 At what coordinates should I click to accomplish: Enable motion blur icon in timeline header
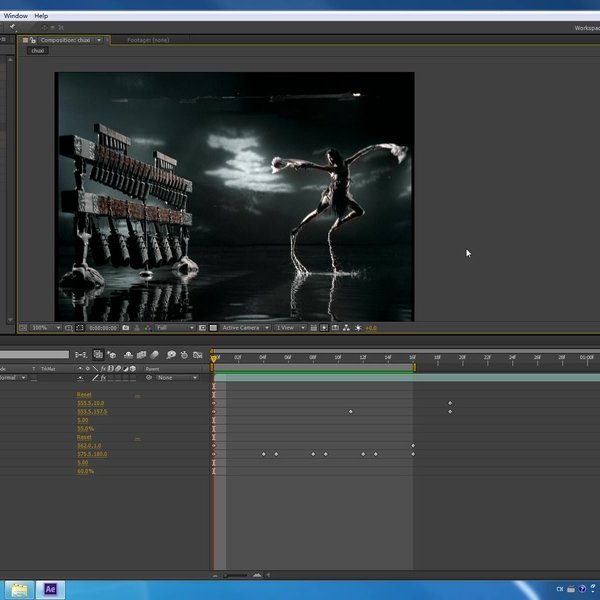[155, 354]
